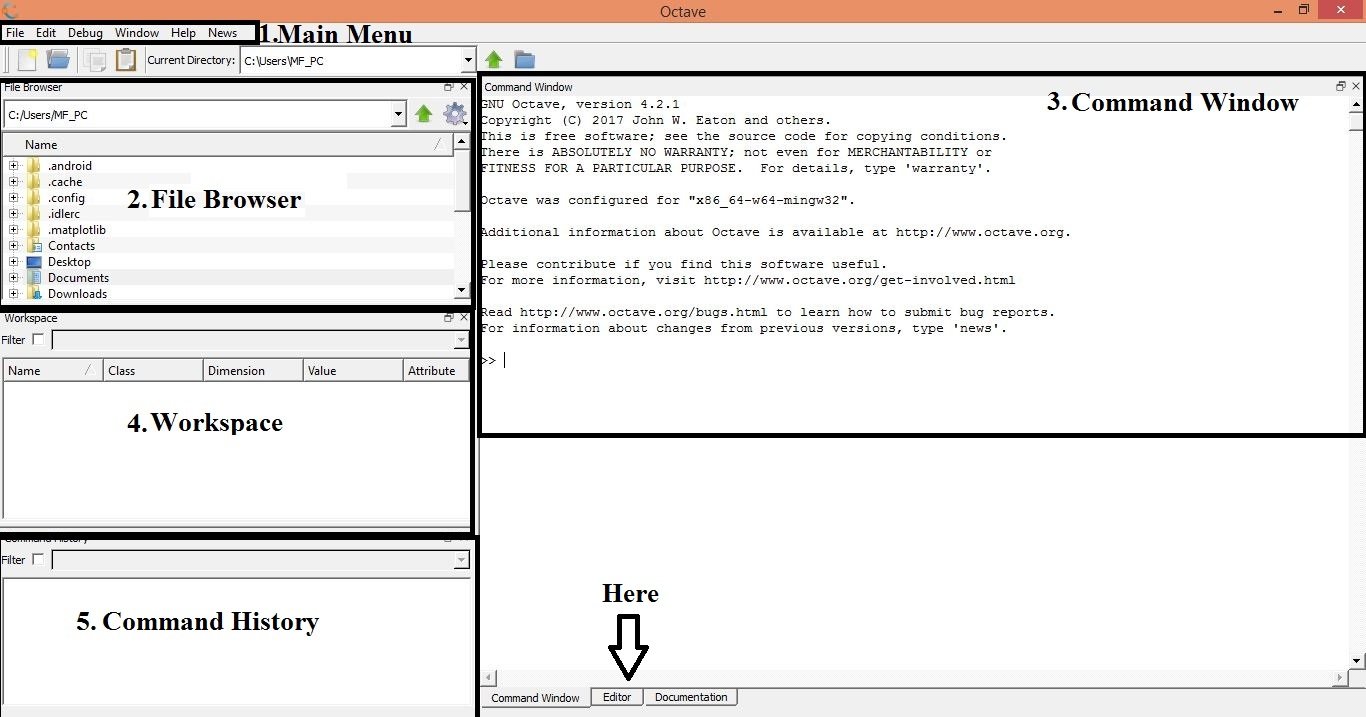Select the Command Window tab

coord(535,698)
